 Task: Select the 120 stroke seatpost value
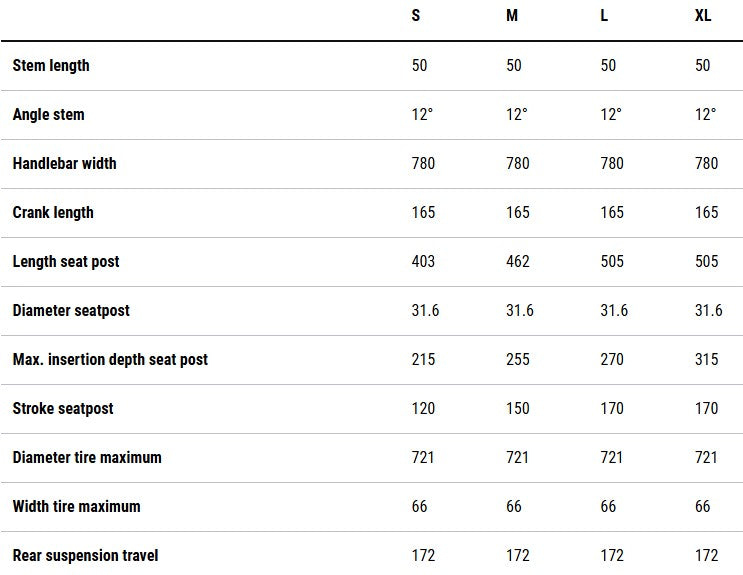423,408
